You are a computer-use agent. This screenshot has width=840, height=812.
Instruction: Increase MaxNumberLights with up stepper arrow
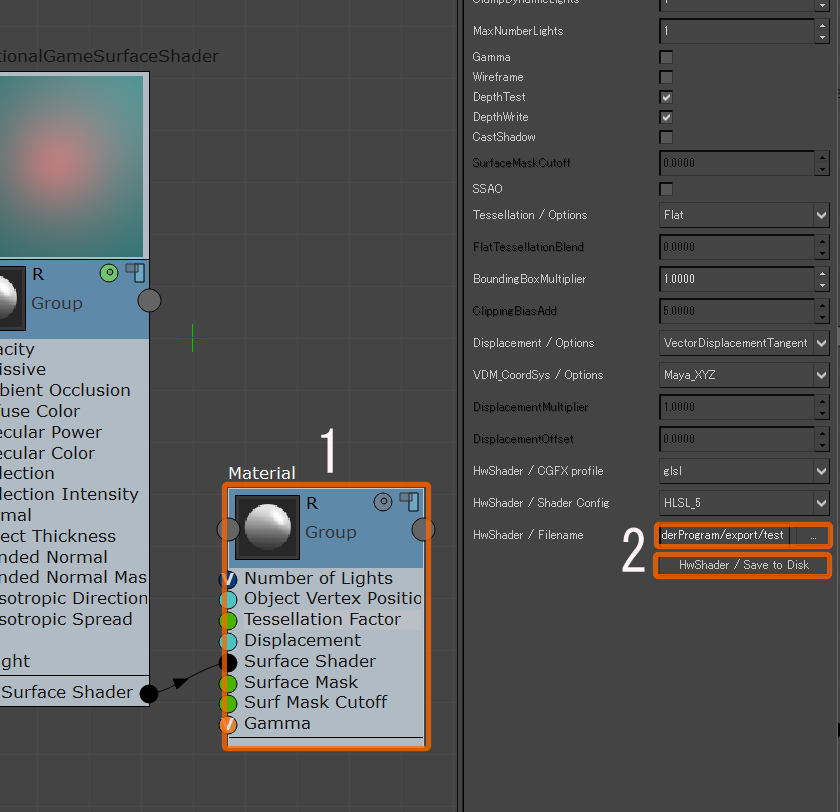[x=822, y=25]
